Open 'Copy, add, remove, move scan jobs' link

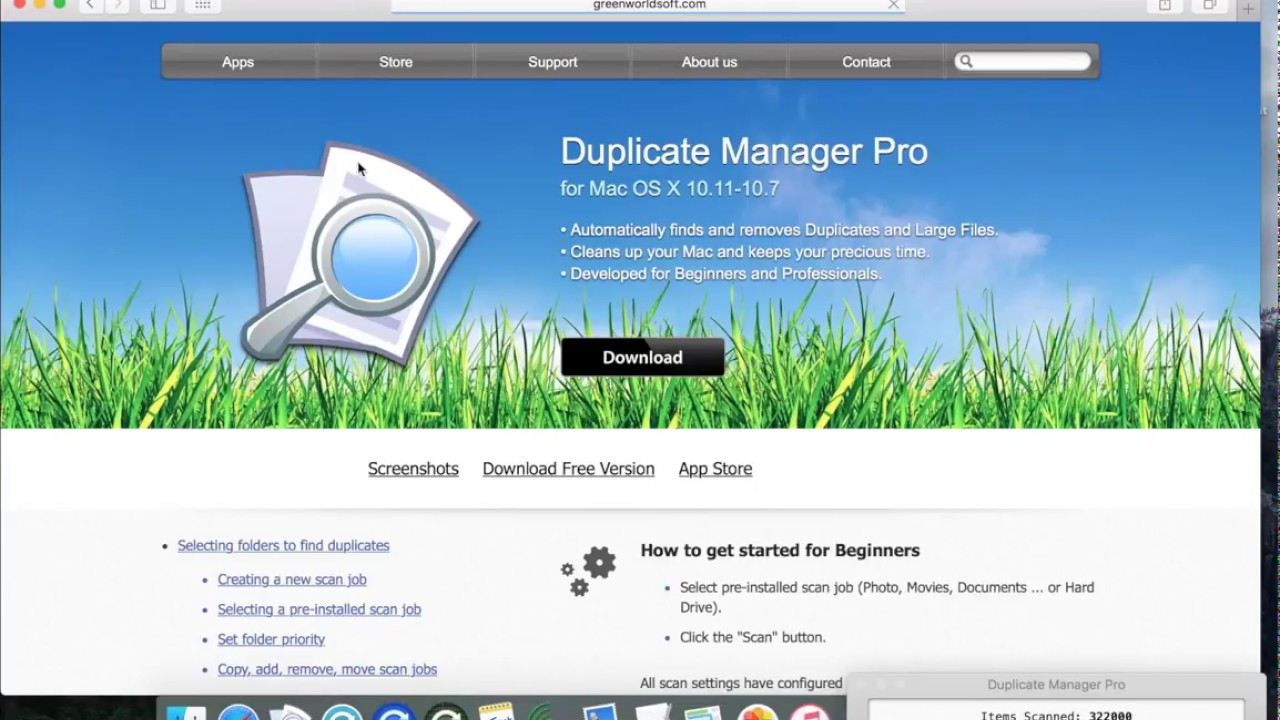click(327, 670)
